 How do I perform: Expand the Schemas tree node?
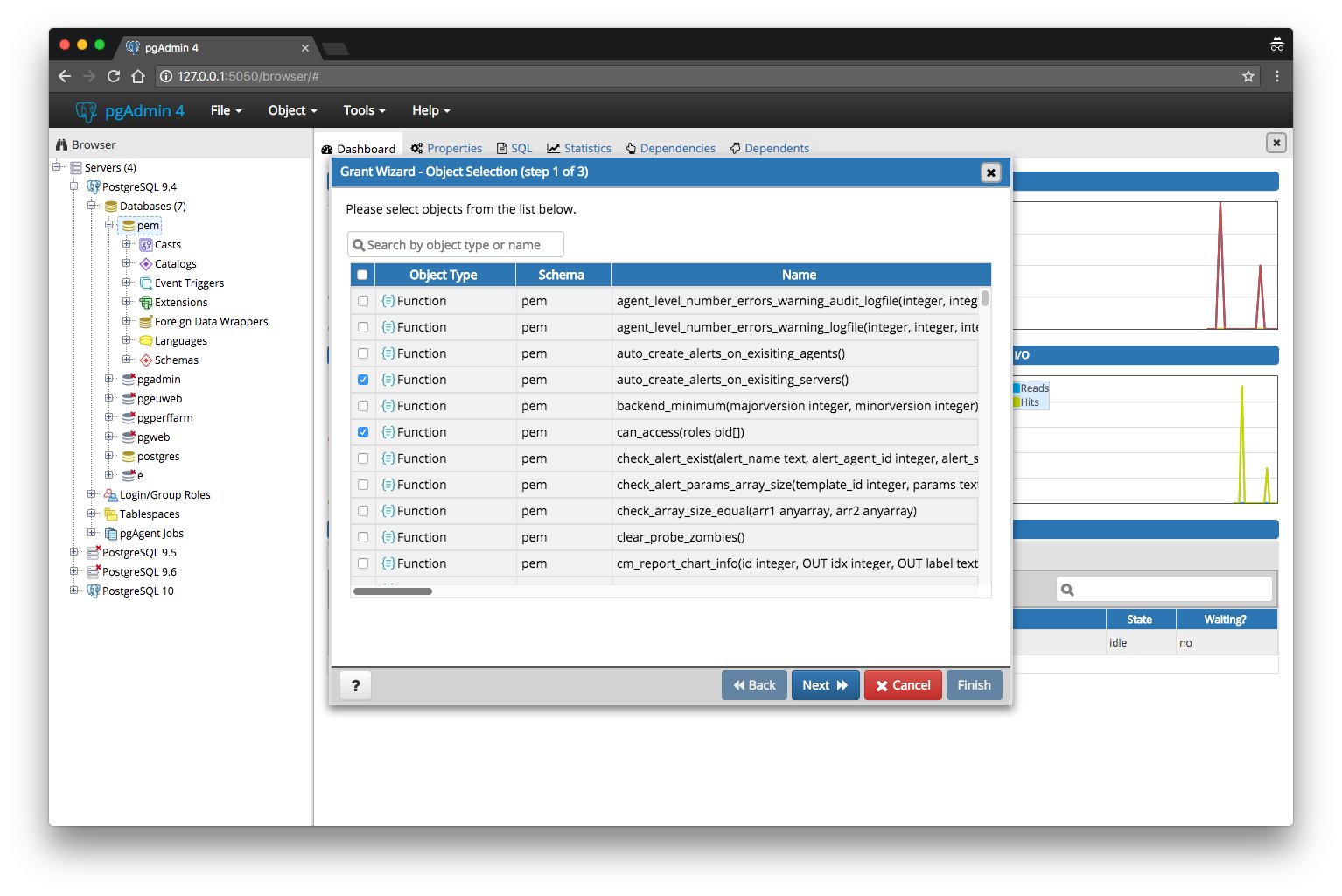(127, 360)
